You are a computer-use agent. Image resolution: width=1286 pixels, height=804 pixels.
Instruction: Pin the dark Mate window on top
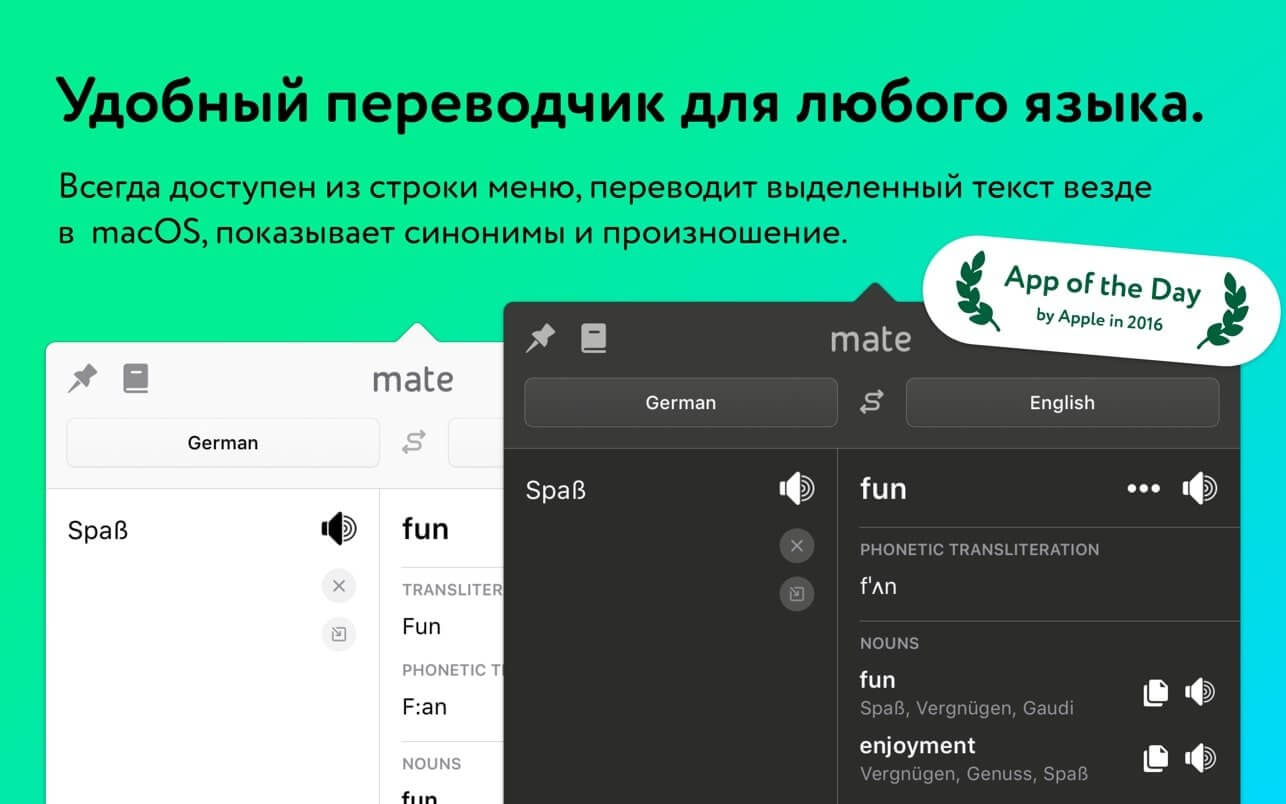[x=540, y=339]
